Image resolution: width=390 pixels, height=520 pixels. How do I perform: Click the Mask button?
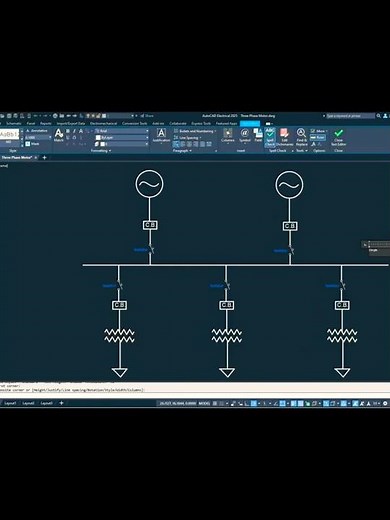click(x=32, y=144)
